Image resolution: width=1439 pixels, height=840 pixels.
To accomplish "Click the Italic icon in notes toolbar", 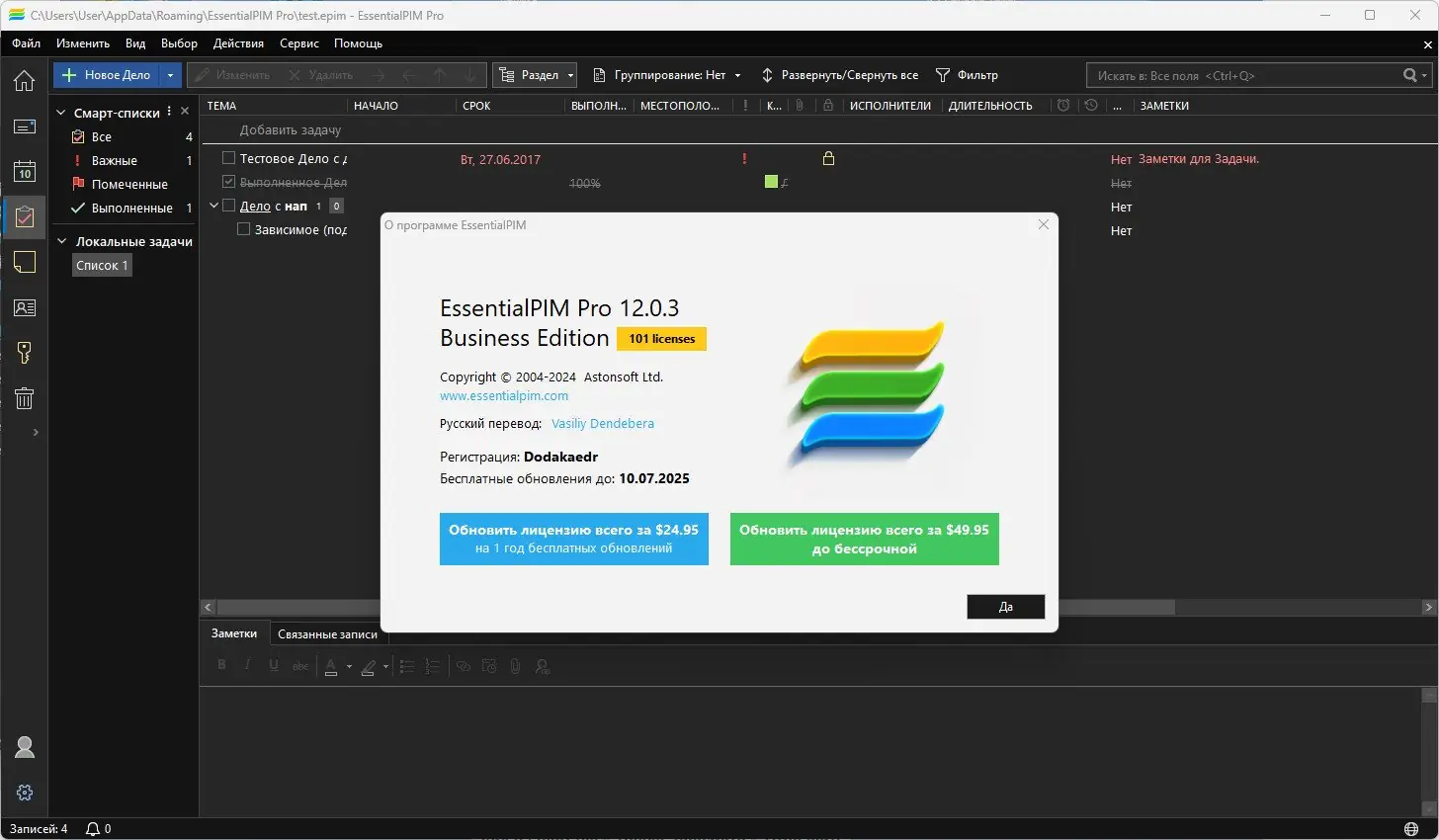I will point(247,666).
